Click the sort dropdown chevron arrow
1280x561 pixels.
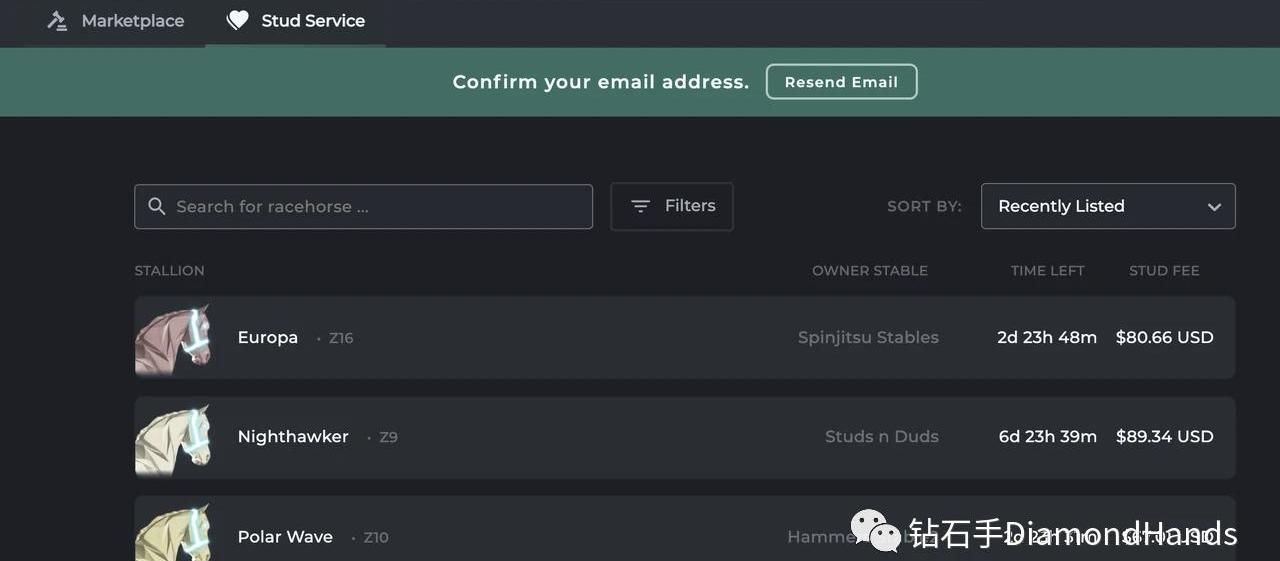(1214, 207)
